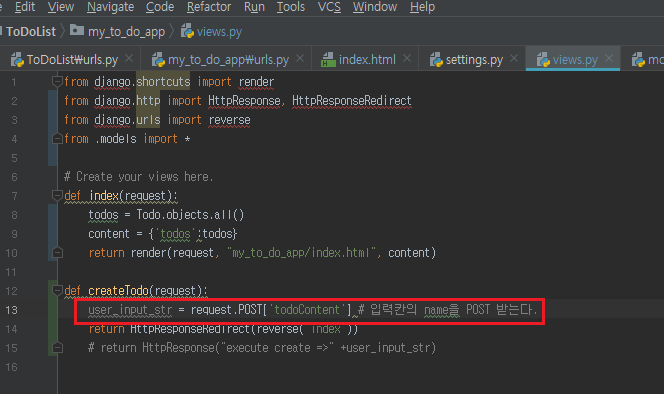Viewport: 664px width, 394px height.
Task: Click 'Todo.objects.all()' on line 8
Action: 190,215
